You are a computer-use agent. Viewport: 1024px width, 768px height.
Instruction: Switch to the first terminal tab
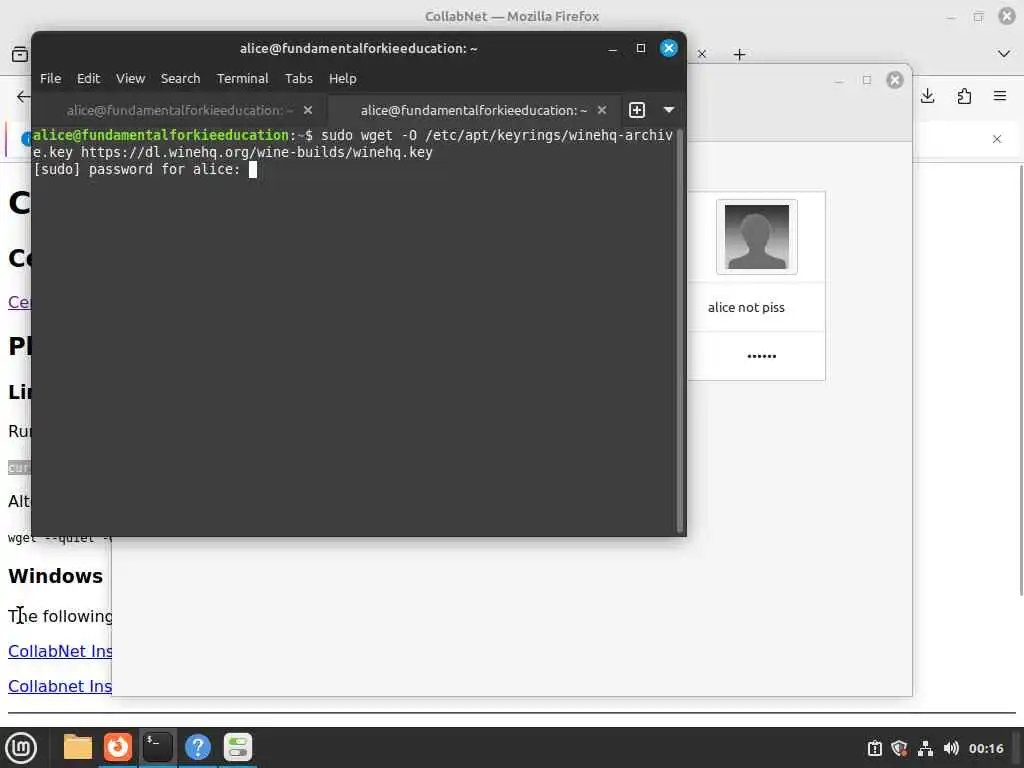tap(180, 110)
